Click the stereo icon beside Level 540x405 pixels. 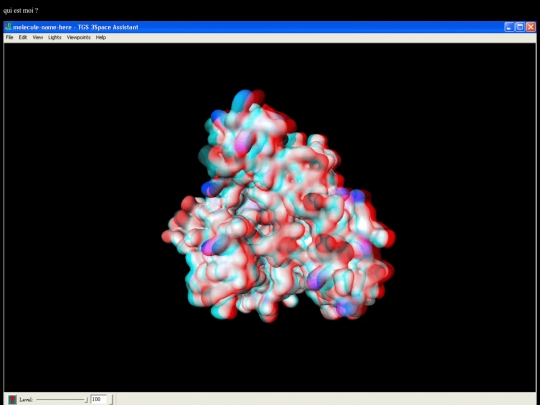pyautogui.click(x=12, y=399)
